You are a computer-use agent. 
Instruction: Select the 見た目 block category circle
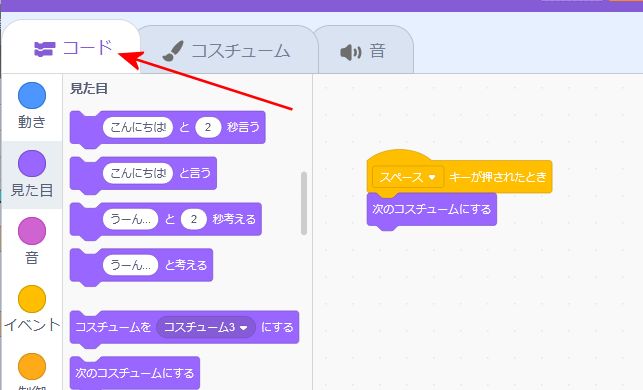[x=32, y=163]
